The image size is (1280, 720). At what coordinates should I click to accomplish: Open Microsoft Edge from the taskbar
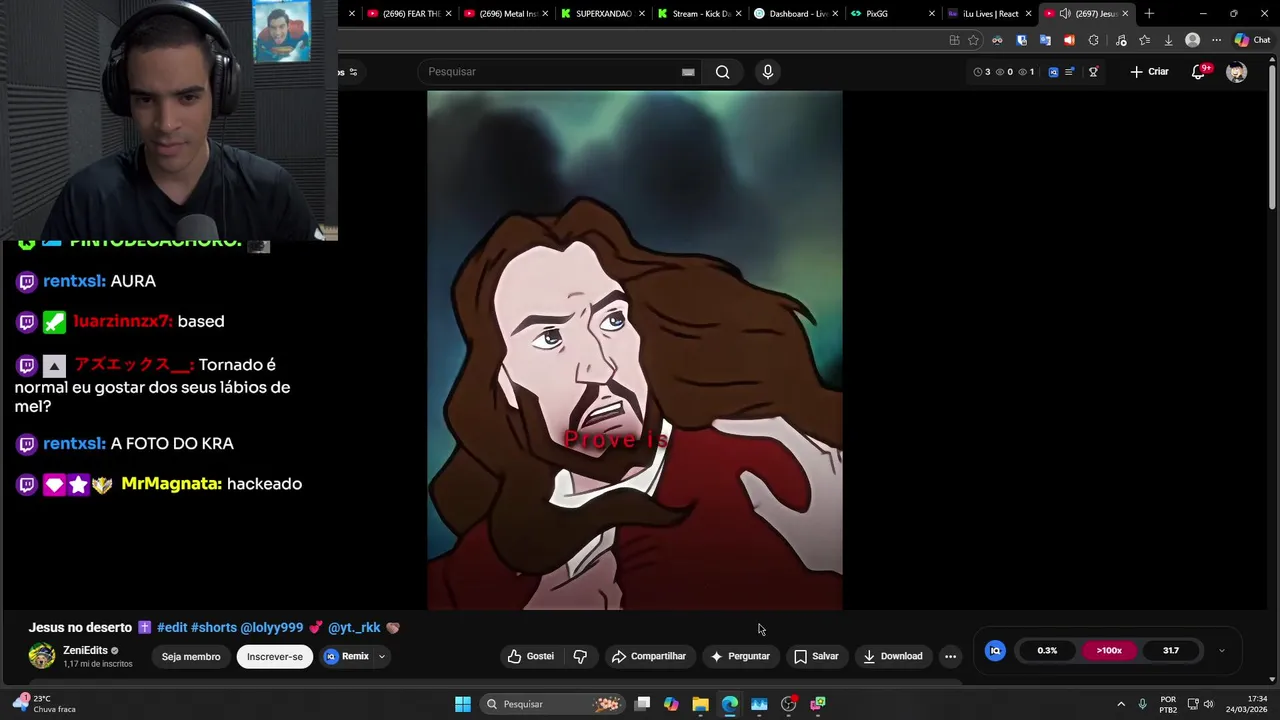(x=729, y=704)
